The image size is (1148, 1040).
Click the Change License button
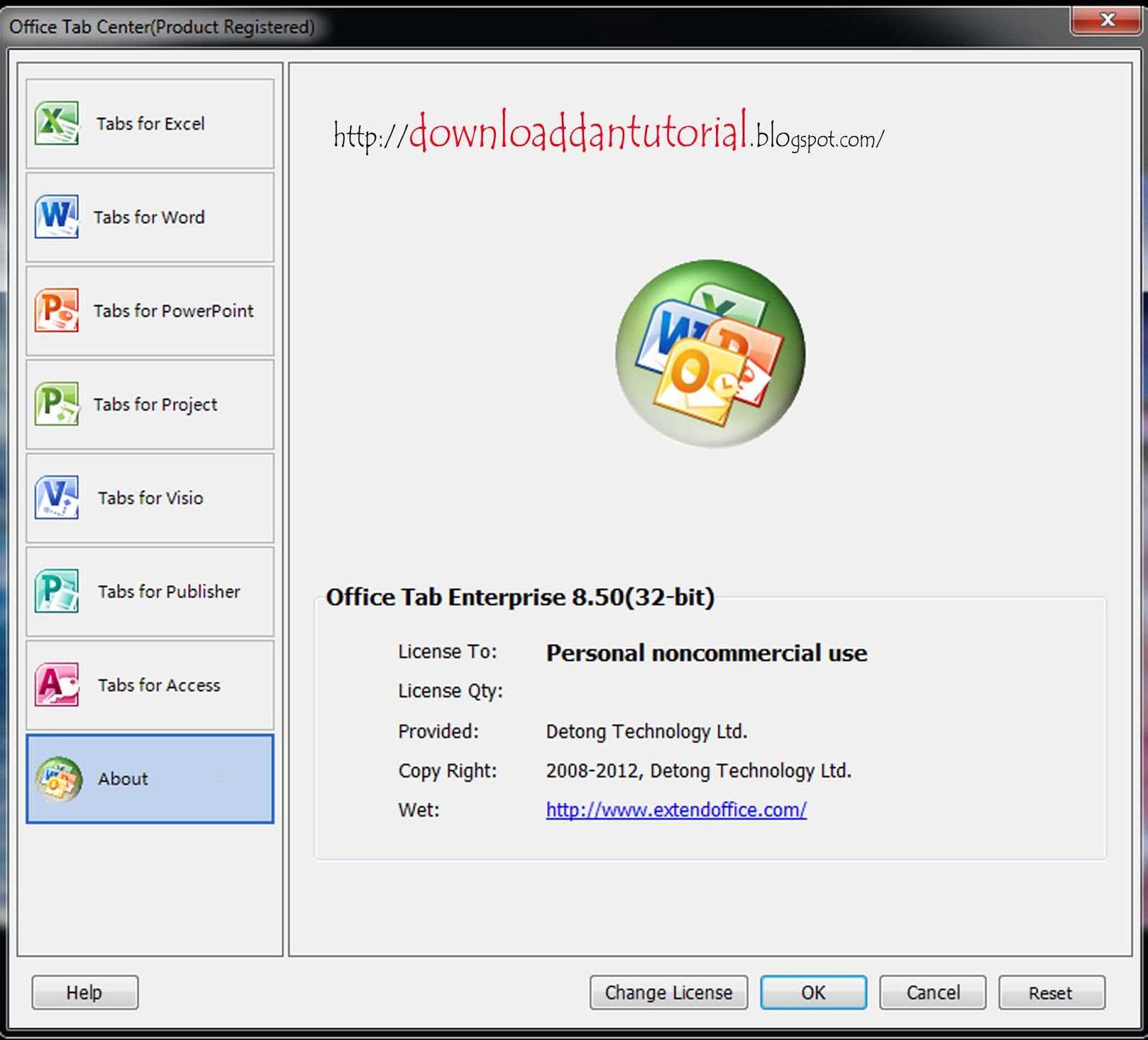coord(669,993)
